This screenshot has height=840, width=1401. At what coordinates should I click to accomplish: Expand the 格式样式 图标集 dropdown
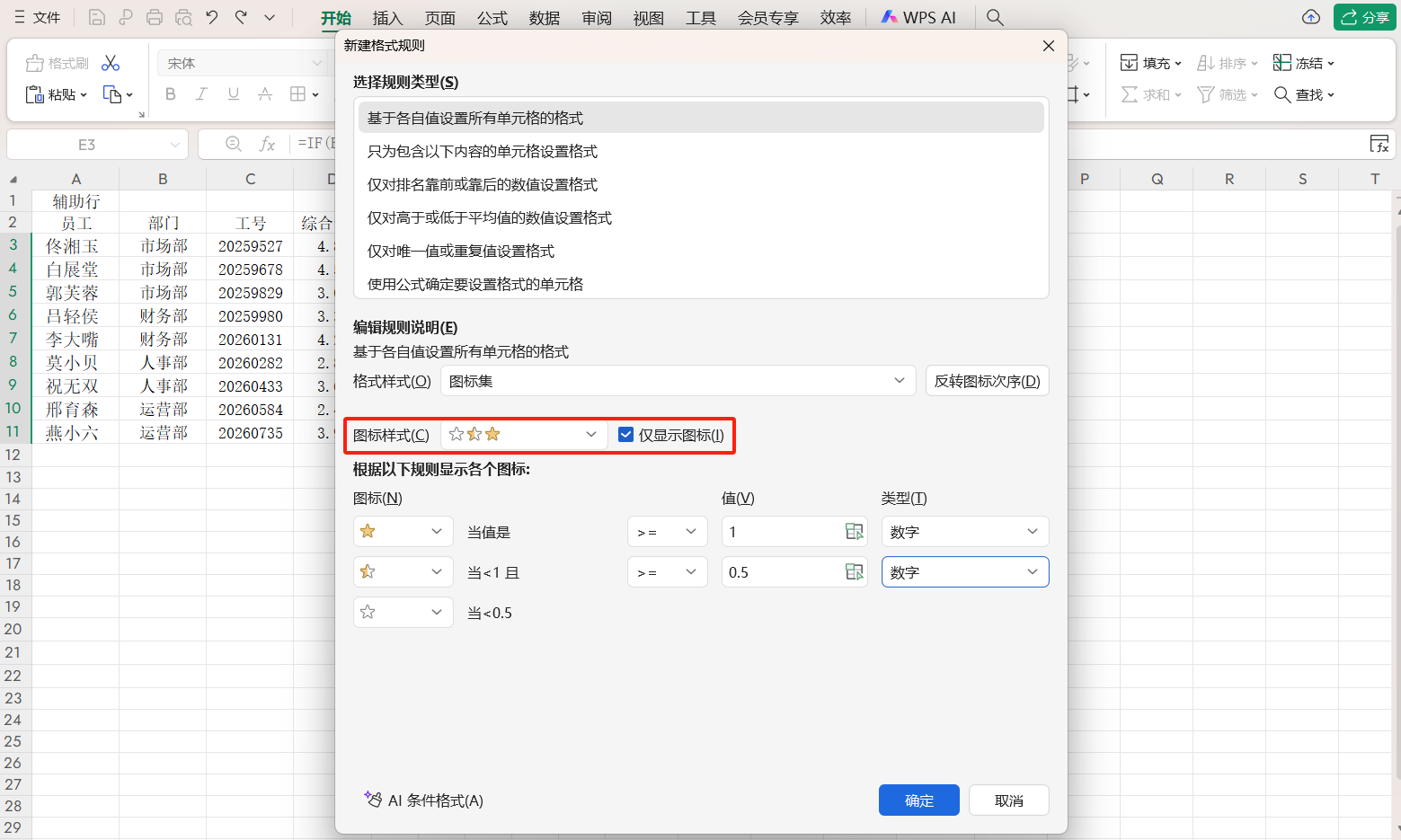coord(678,381)
